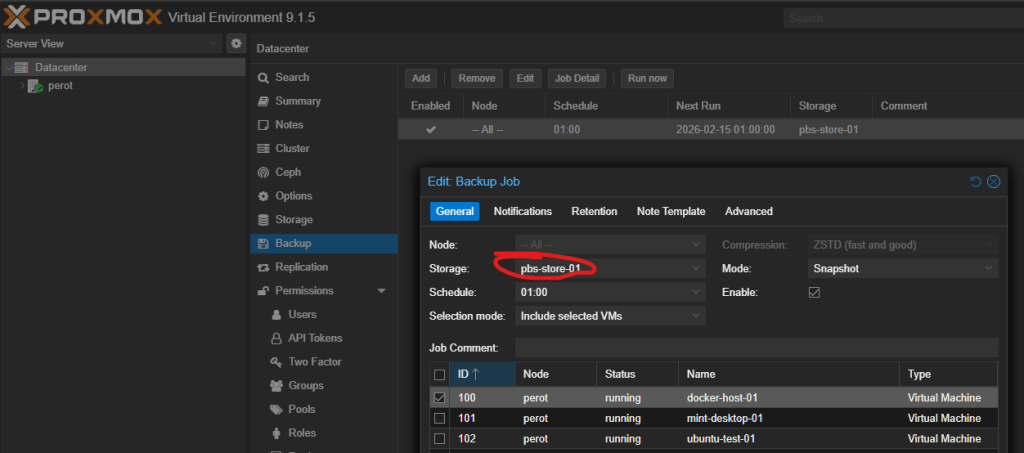The image size is (1024, 453).
Task: Click the API Tokens icon
Action: click(x=276, y=338)
